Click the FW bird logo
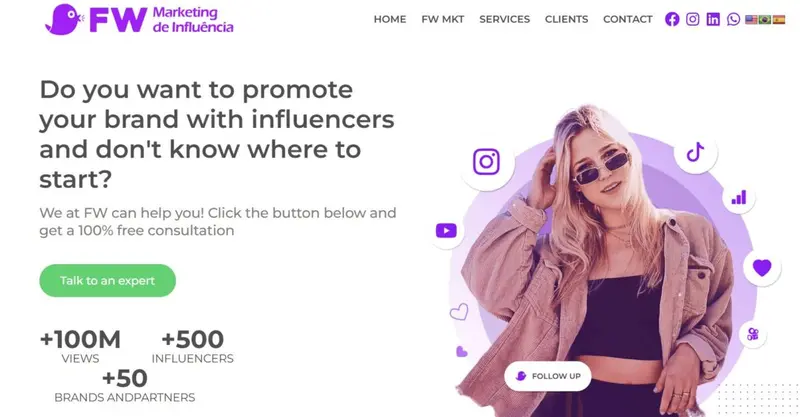Screen dimensions: 800x417 (63, 19)
